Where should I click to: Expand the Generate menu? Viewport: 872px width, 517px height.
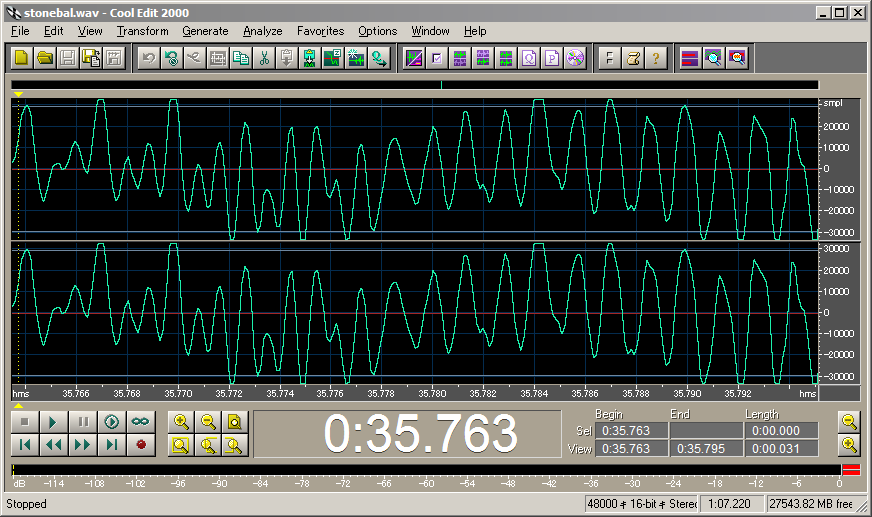(205, 31)
